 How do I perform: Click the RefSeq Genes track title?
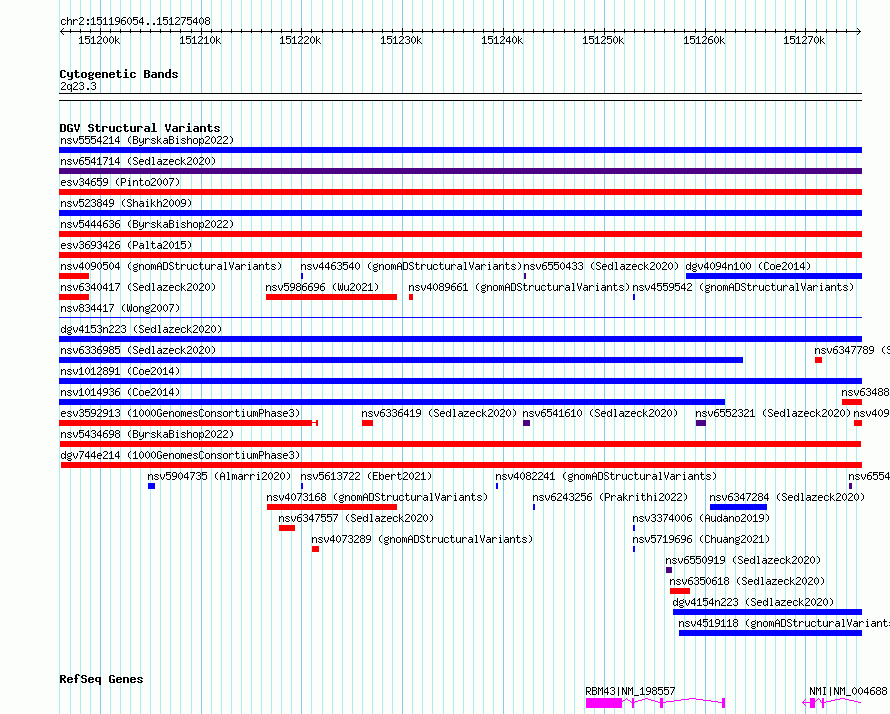[x=101, y=679]
